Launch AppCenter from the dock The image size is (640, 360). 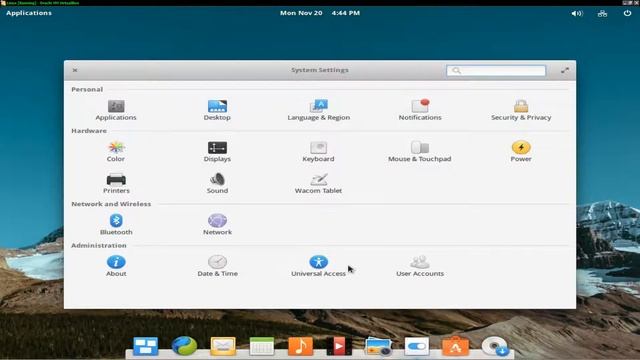456,346
